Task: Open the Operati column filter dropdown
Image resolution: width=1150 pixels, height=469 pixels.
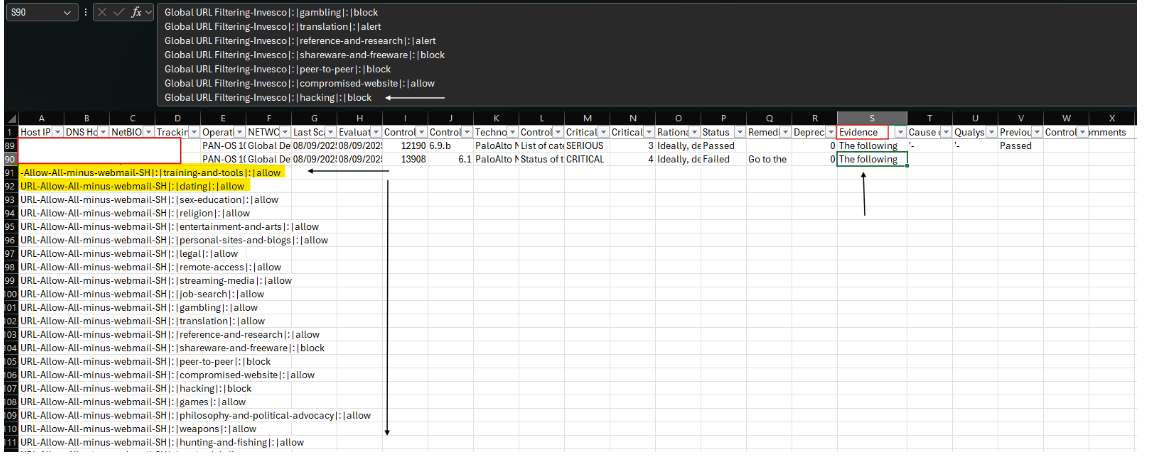Action: coord(240,132)
